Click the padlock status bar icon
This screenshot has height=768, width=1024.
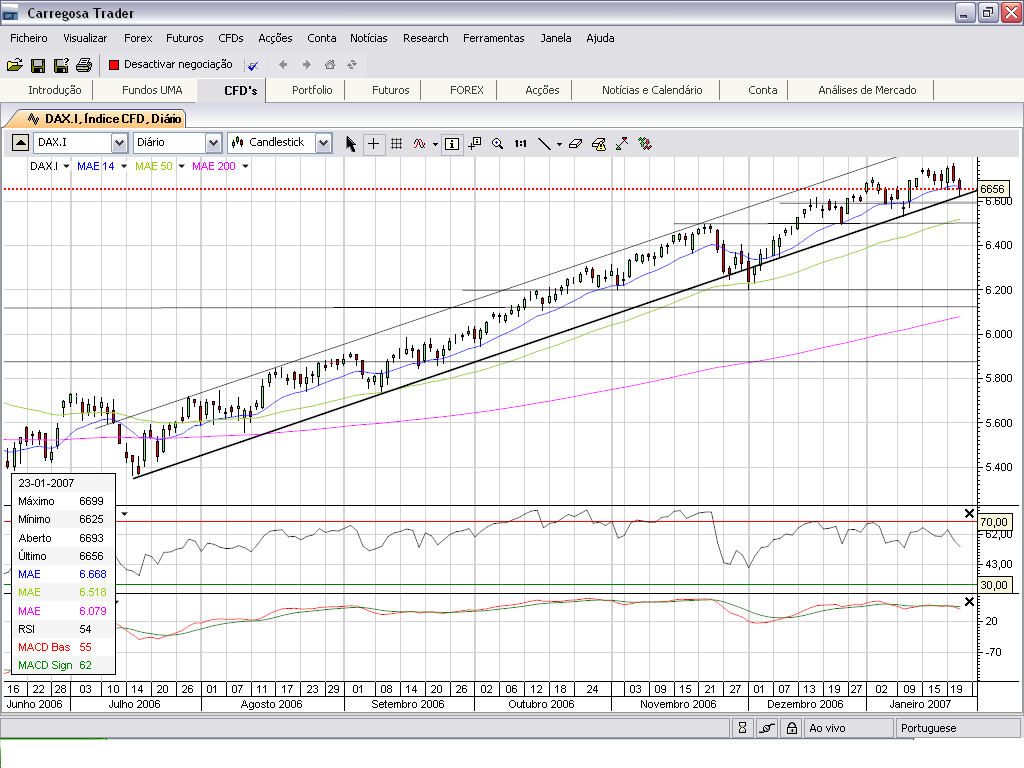pyautogui.click(x=792, y=728)
